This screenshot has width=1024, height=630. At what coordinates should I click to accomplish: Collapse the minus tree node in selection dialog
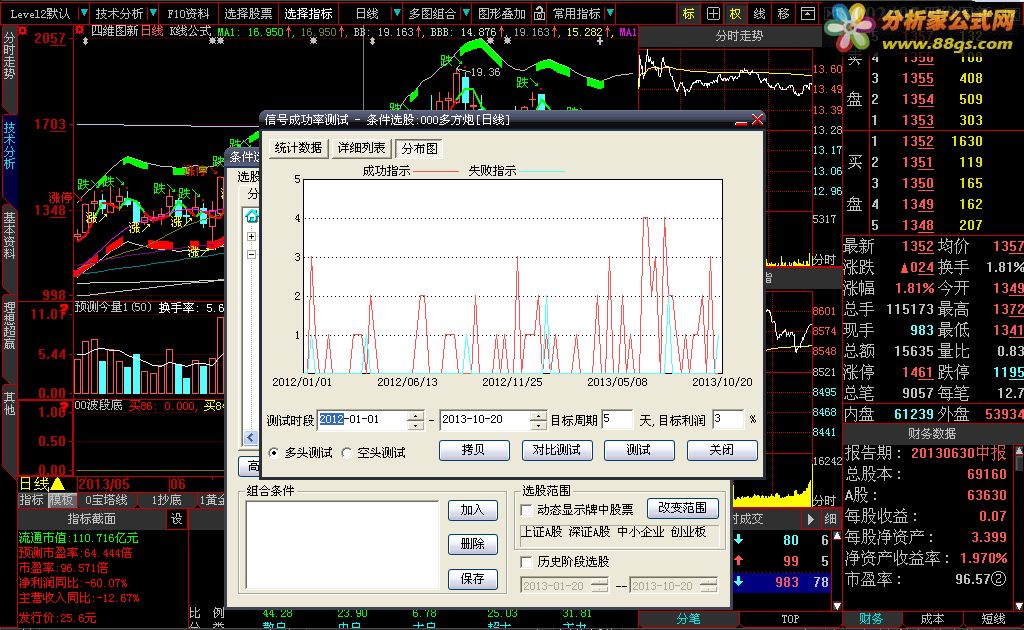click(x=251, y=255)
